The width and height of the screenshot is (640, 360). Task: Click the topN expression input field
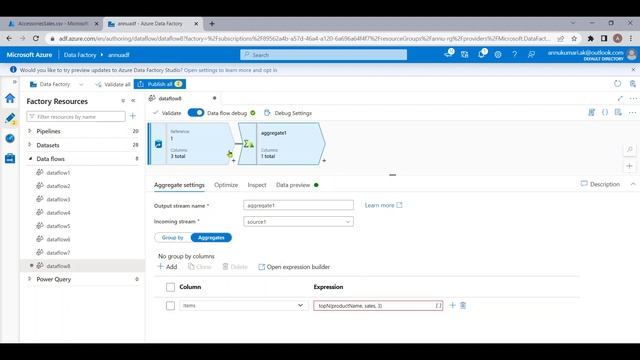click(378, 306)
